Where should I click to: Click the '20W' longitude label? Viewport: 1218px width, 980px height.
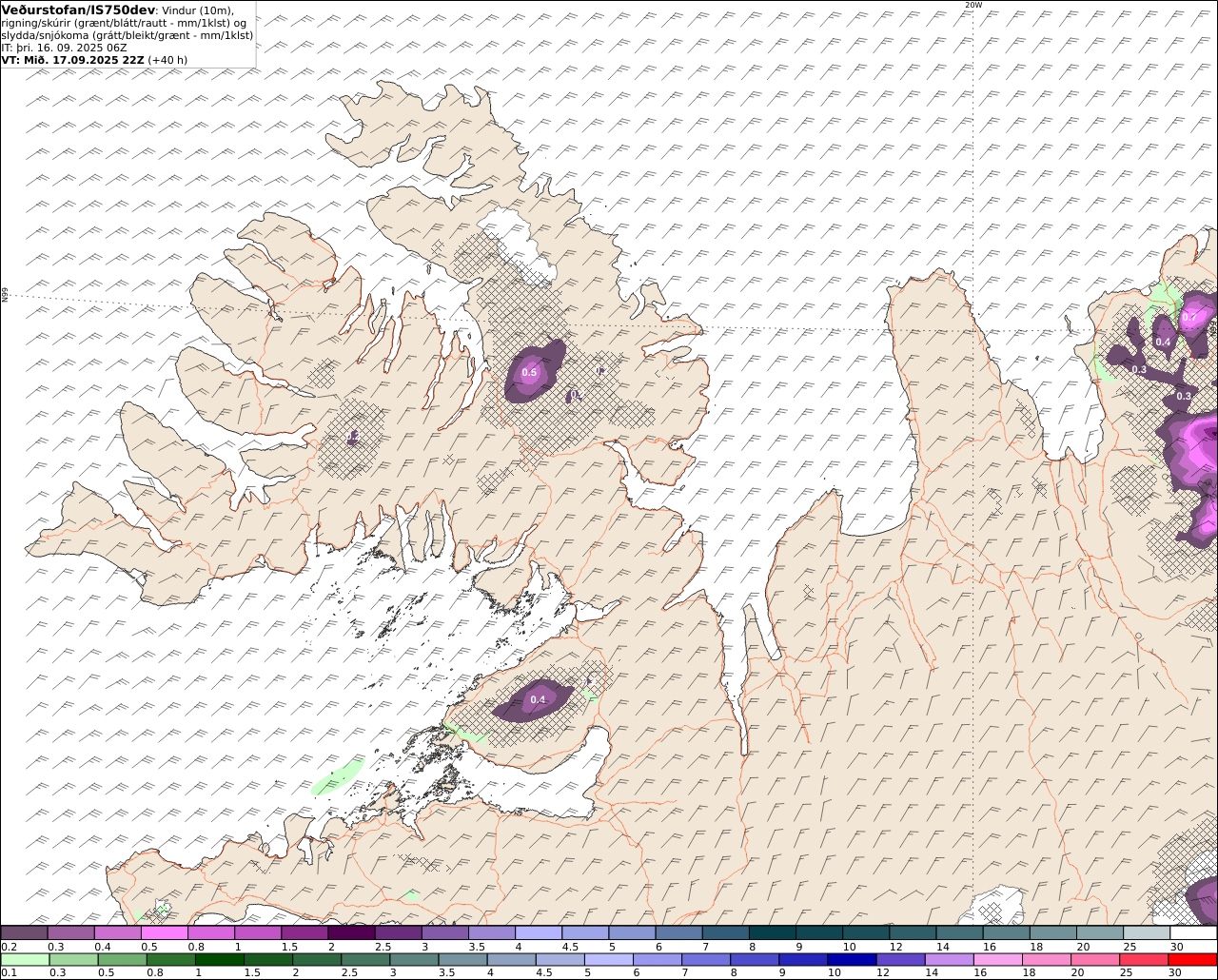point(972,5)
